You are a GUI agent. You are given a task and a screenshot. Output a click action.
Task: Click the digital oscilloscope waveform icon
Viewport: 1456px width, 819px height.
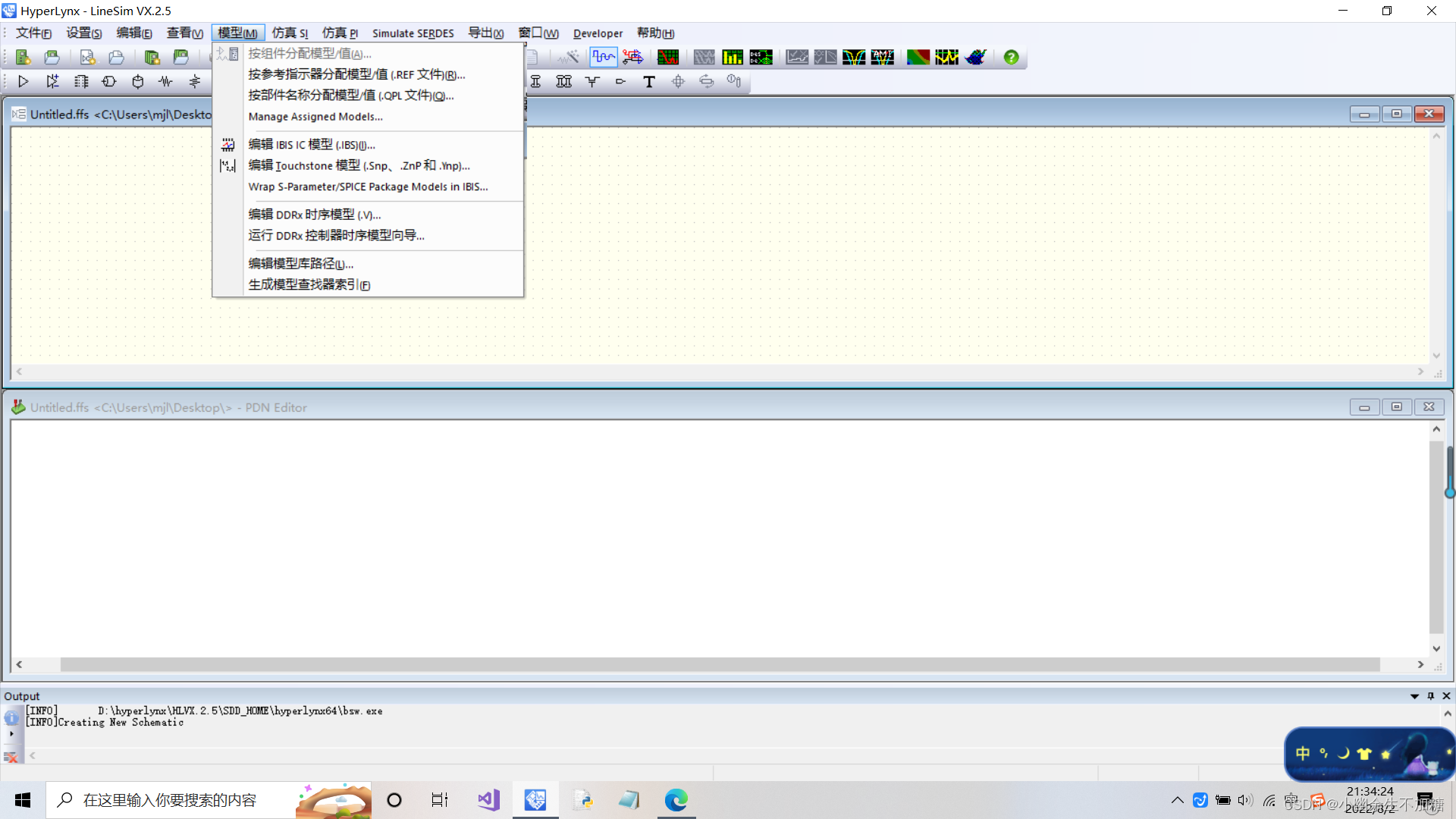coord(604,57)
